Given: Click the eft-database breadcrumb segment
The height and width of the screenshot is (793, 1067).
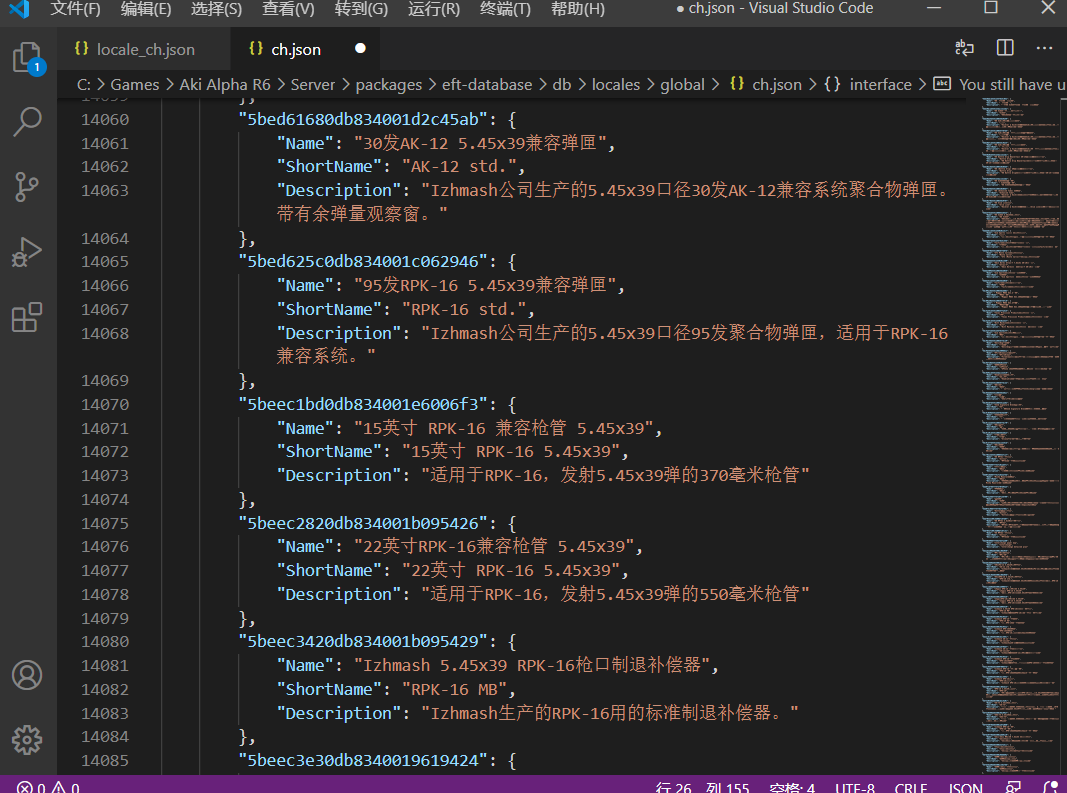Looking at the screenshot, I should 487,84.
